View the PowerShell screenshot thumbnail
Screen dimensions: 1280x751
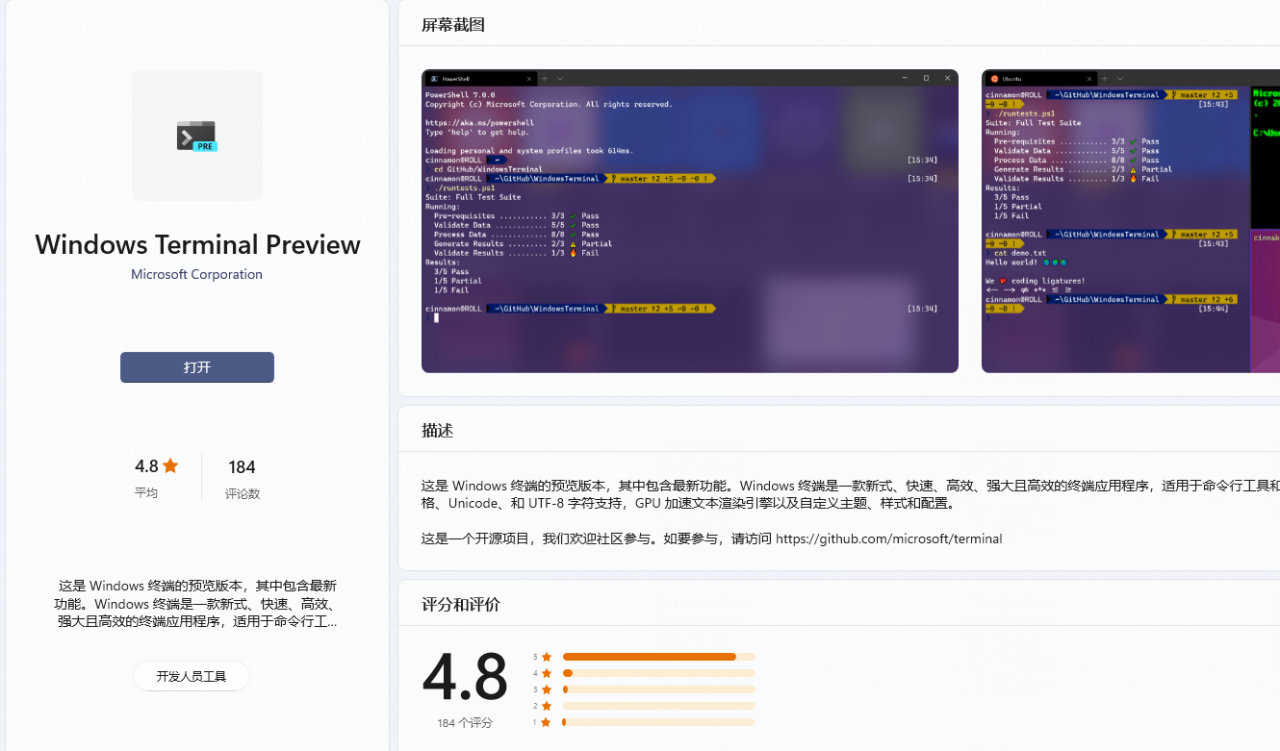point(690,221)
